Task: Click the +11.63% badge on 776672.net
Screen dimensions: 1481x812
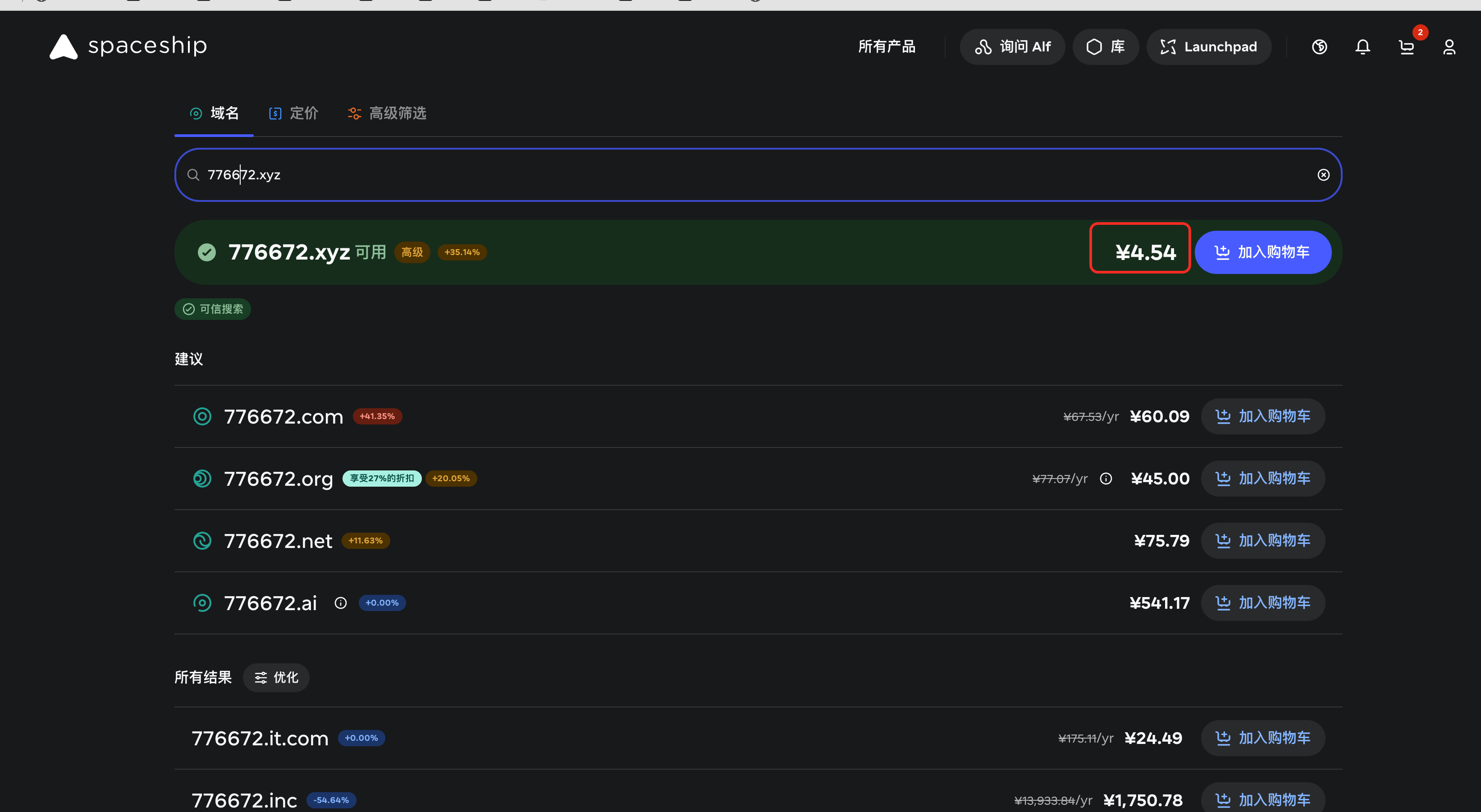Action: pyautogui.click(x=366, y=541)
